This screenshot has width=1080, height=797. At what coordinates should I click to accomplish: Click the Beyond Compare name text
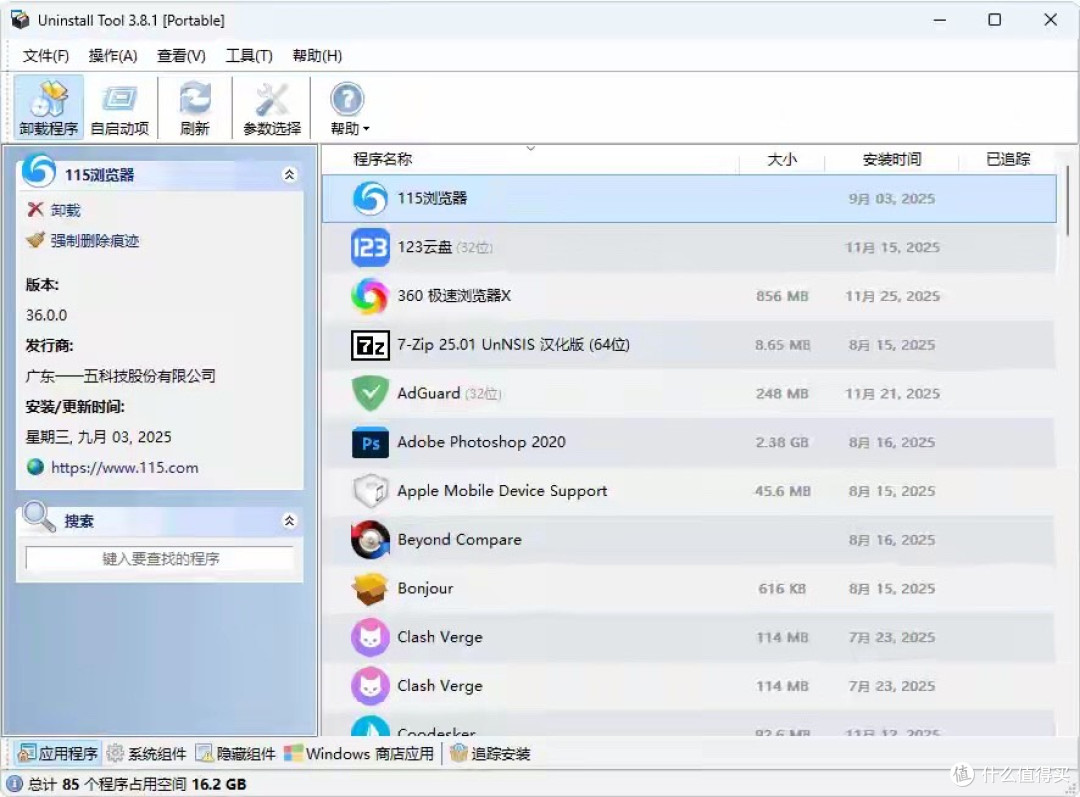459,539
